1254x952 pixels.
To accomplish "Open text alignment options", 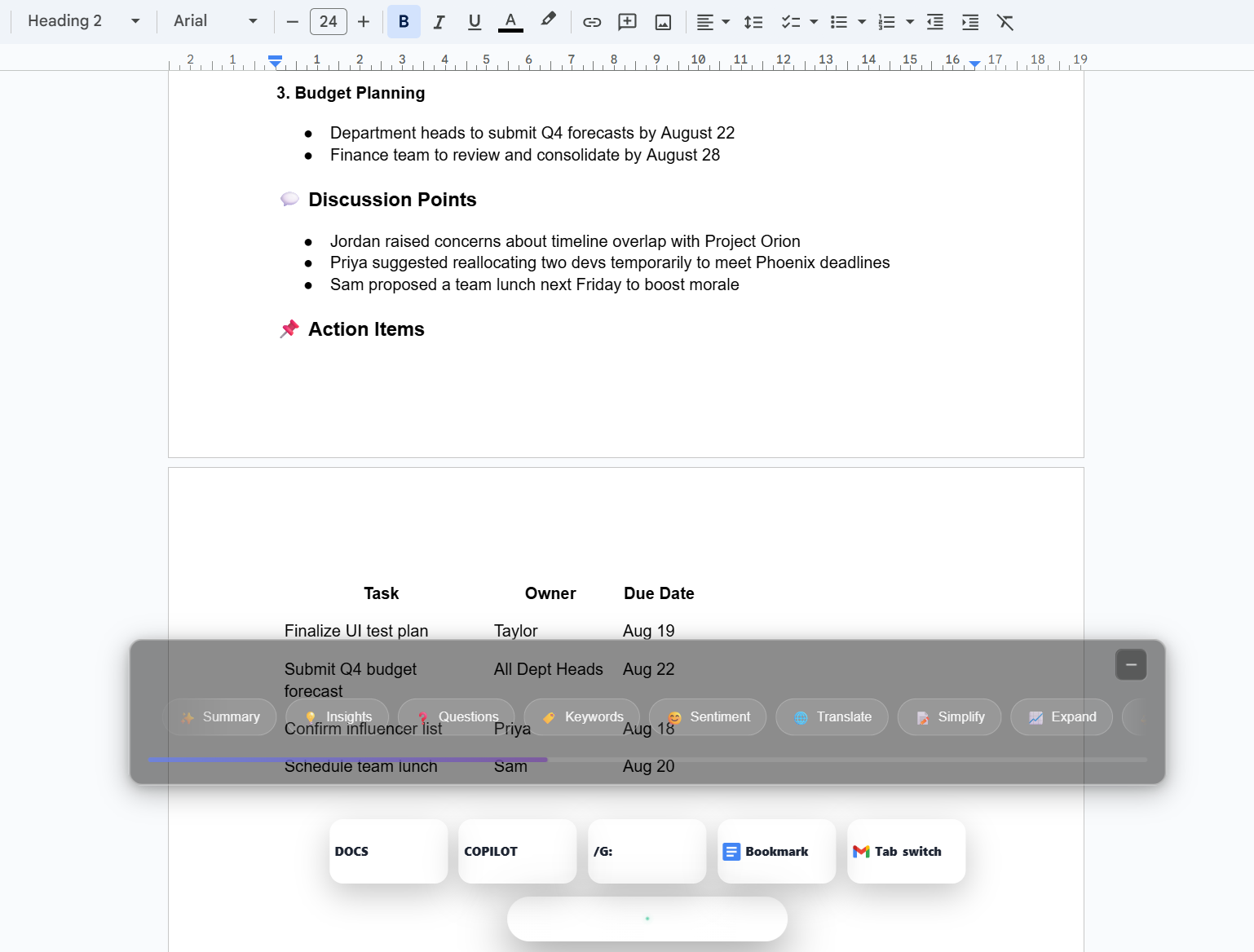I will tap(713, 22).
